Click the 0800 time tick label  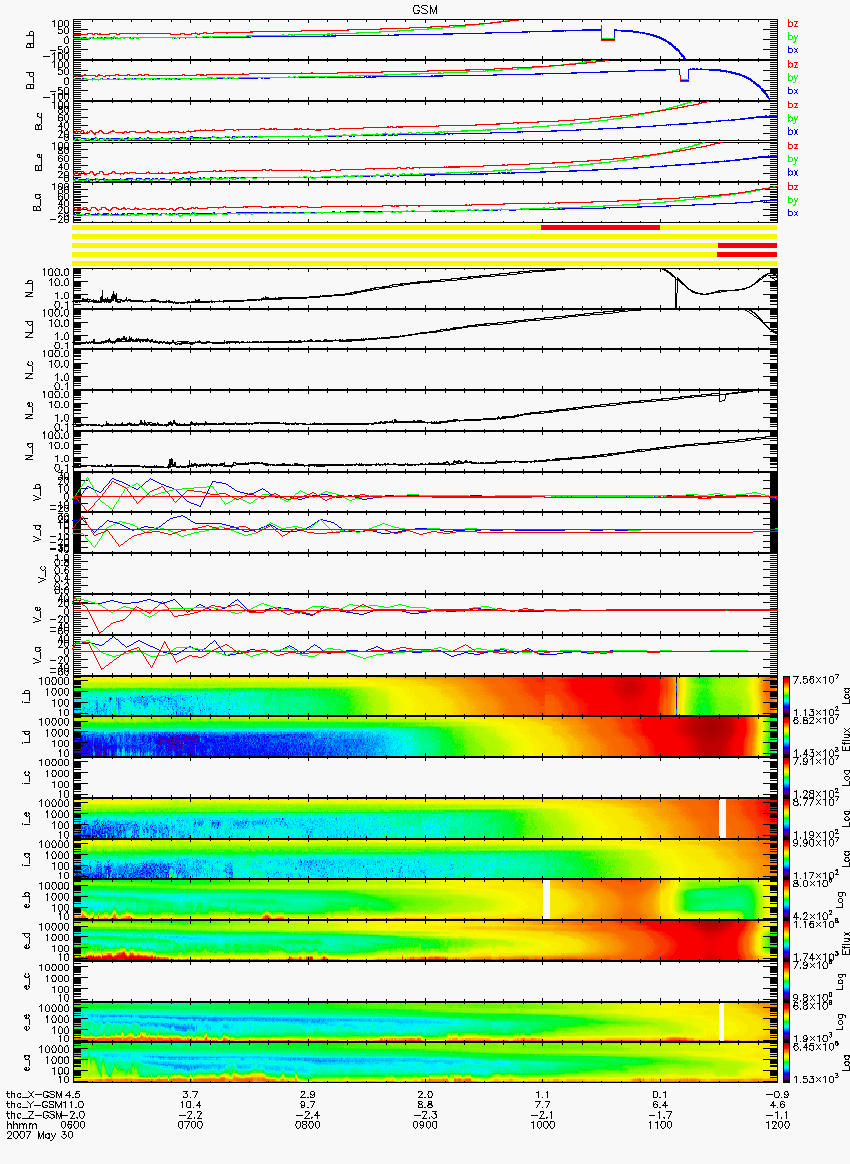(308, 1125)
